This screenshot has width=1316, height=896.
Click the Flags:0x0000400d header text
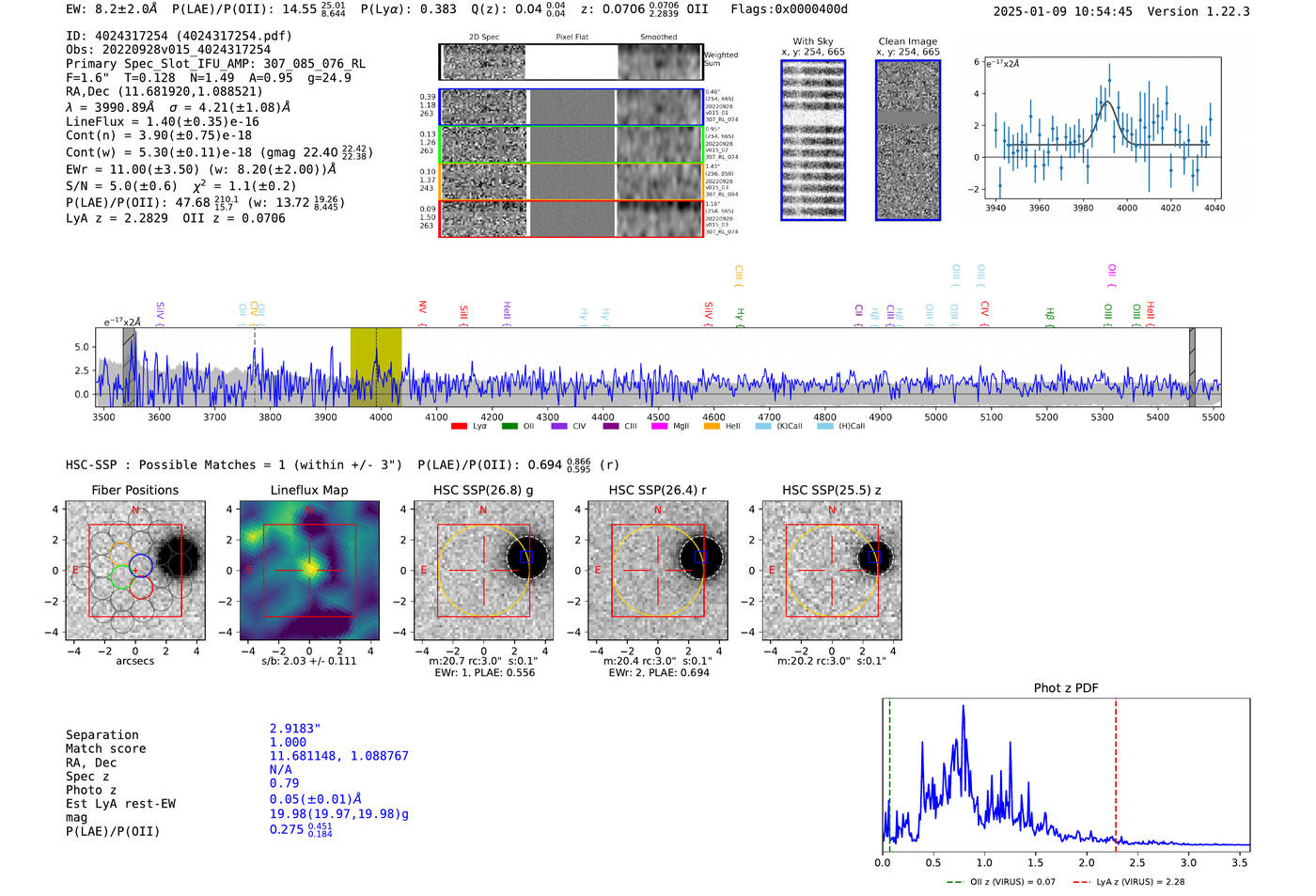(789, 9)
